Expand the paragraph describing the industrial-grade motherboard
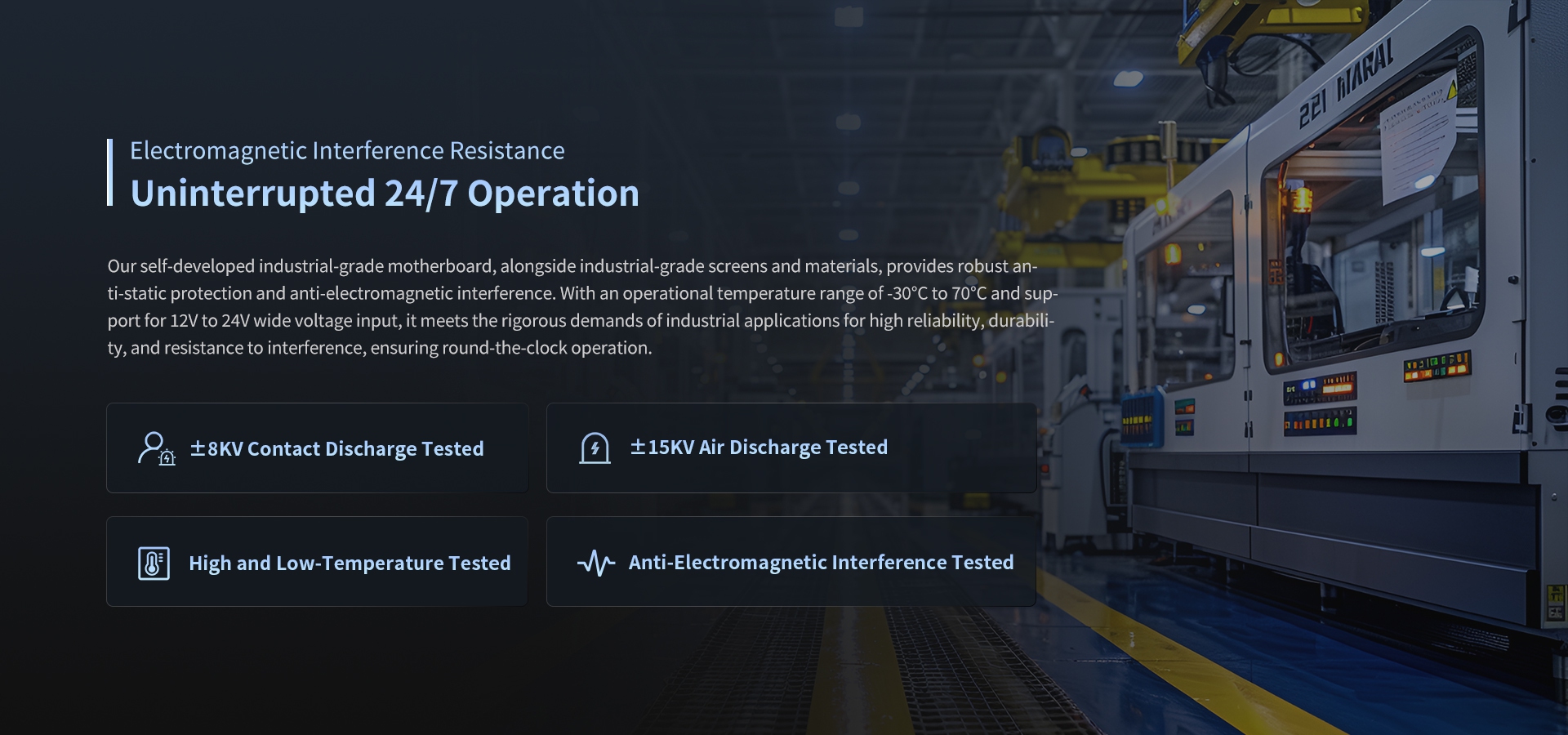Screen dimensions: 1568x735 582,305
